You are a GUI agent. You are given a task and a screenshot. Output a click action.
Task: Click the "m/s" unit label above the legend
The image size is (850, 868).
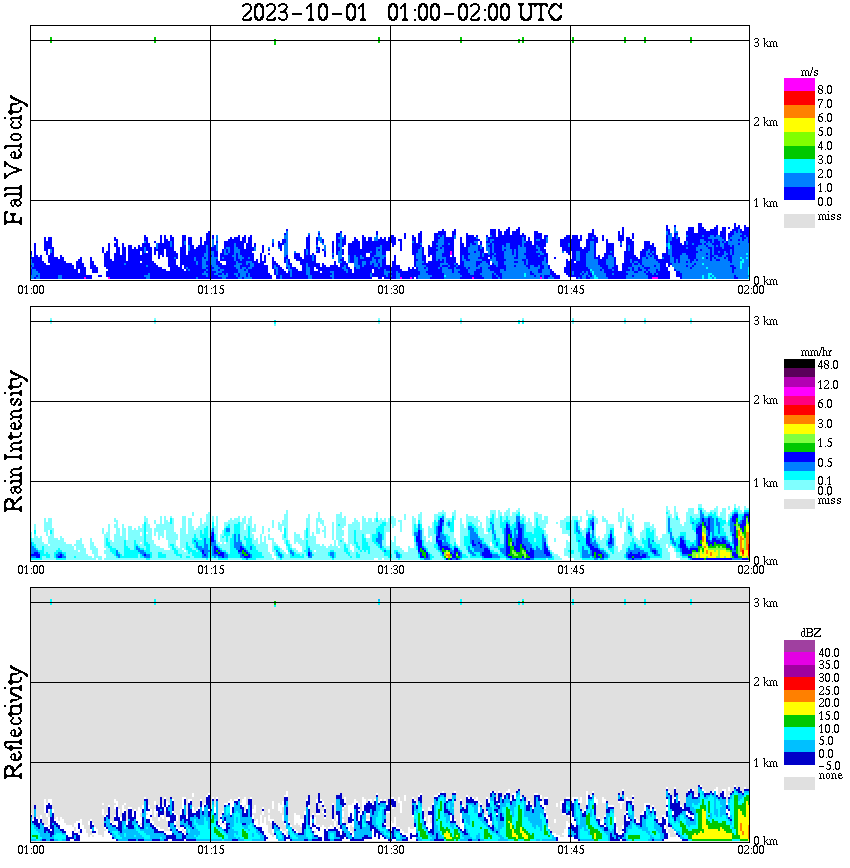click(x=809, y=72)
